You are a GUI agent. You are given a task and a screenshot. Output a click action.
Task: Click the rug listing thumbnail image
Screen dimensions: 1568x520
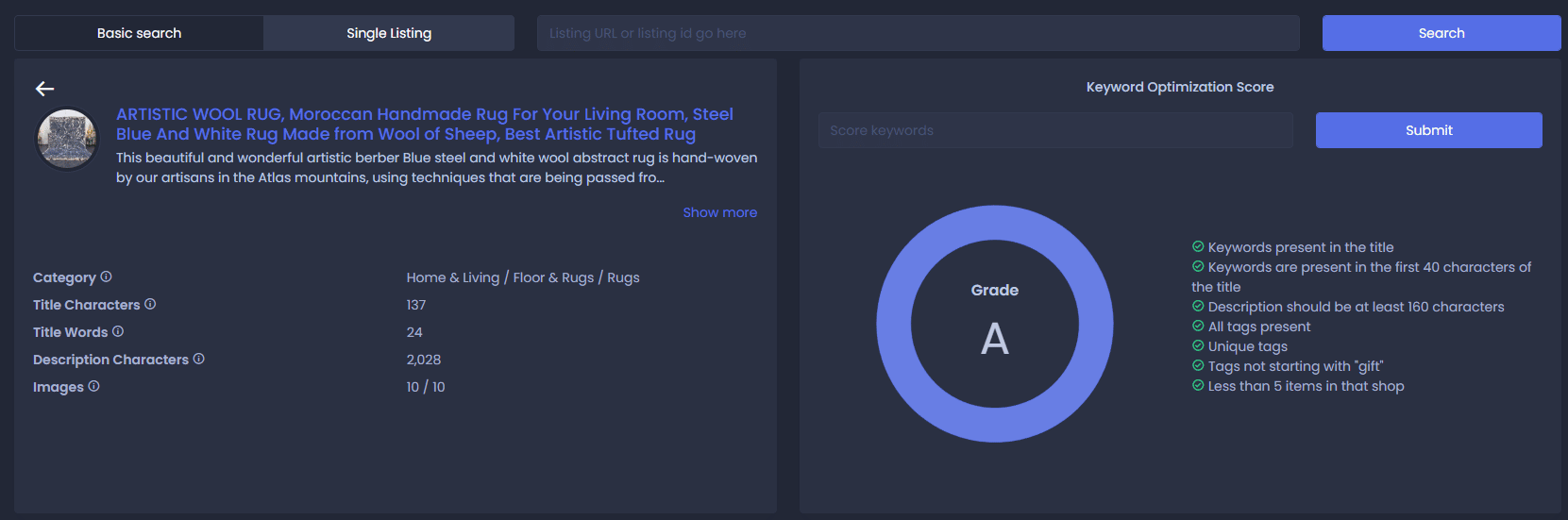67,139
